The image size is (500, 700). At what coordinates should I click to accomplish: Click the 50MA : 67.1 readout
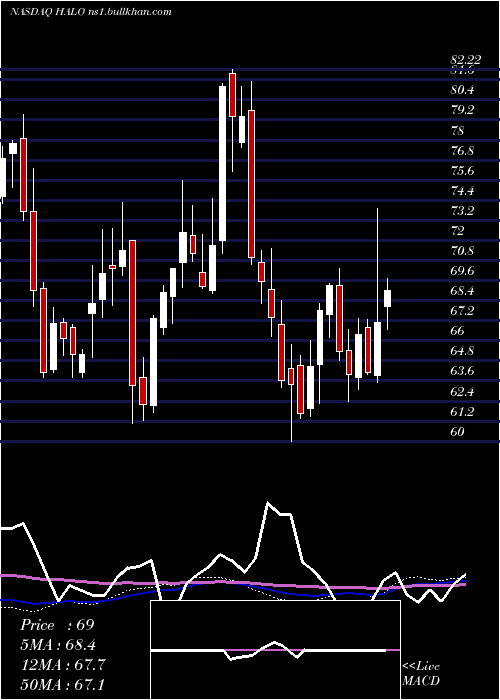63,684
